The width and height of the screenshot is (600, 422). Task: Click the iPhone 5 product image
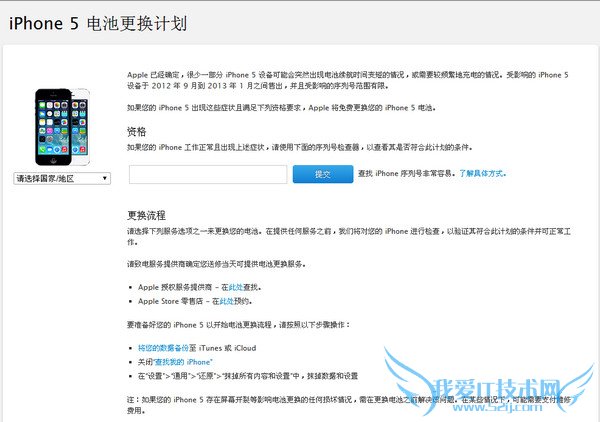pyautogui.click(x=62, y=127)
